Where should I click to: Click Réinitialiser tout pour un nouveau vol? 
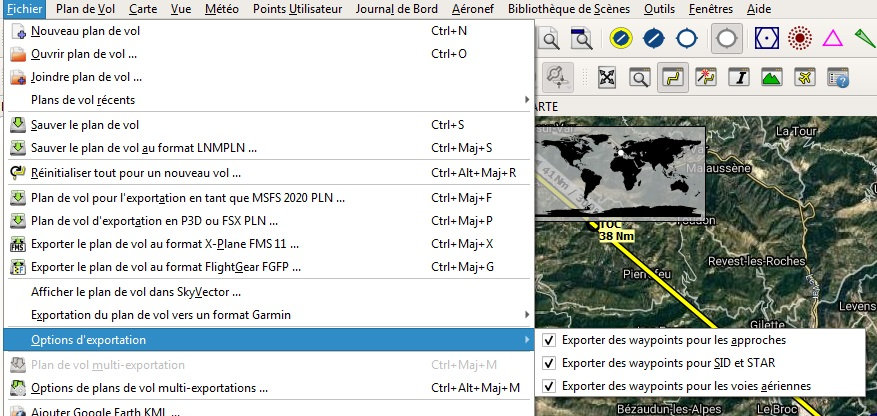pos(267,173)
